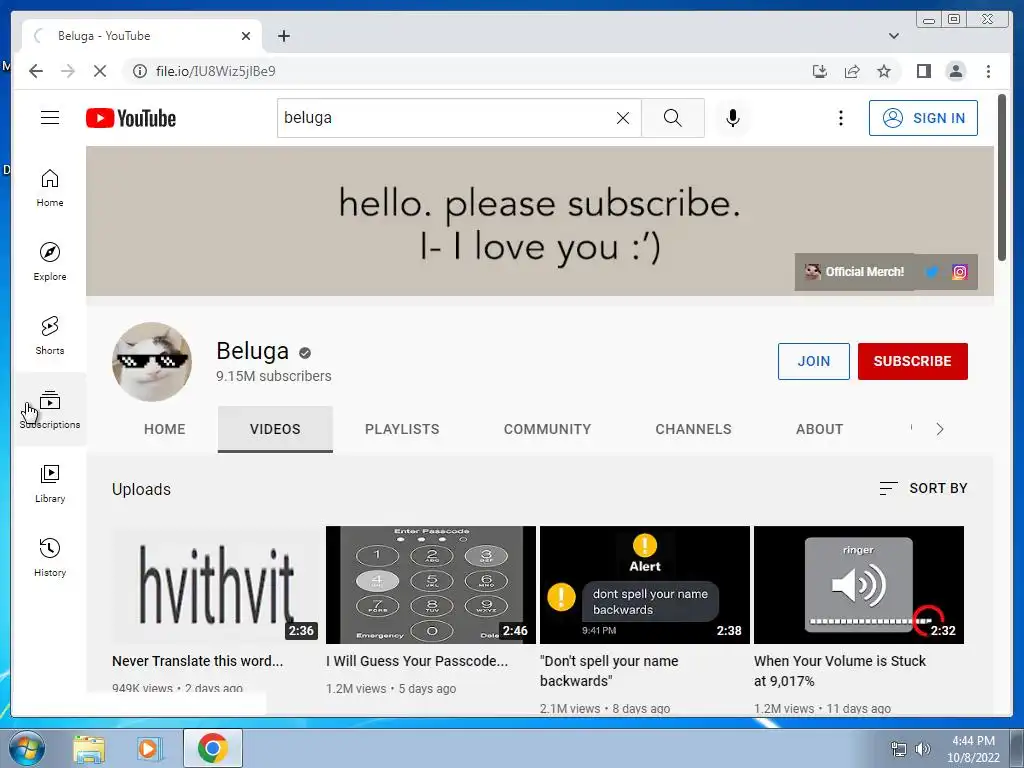Screen dimensions: 1024x768
Task: Open Windows Explorer from taskbar
Action: 89,748
